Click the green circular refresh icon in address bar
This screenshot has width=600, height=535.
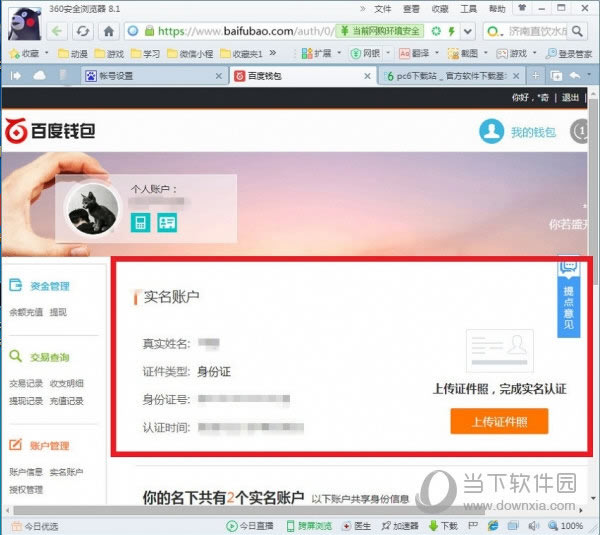[436, 31]
